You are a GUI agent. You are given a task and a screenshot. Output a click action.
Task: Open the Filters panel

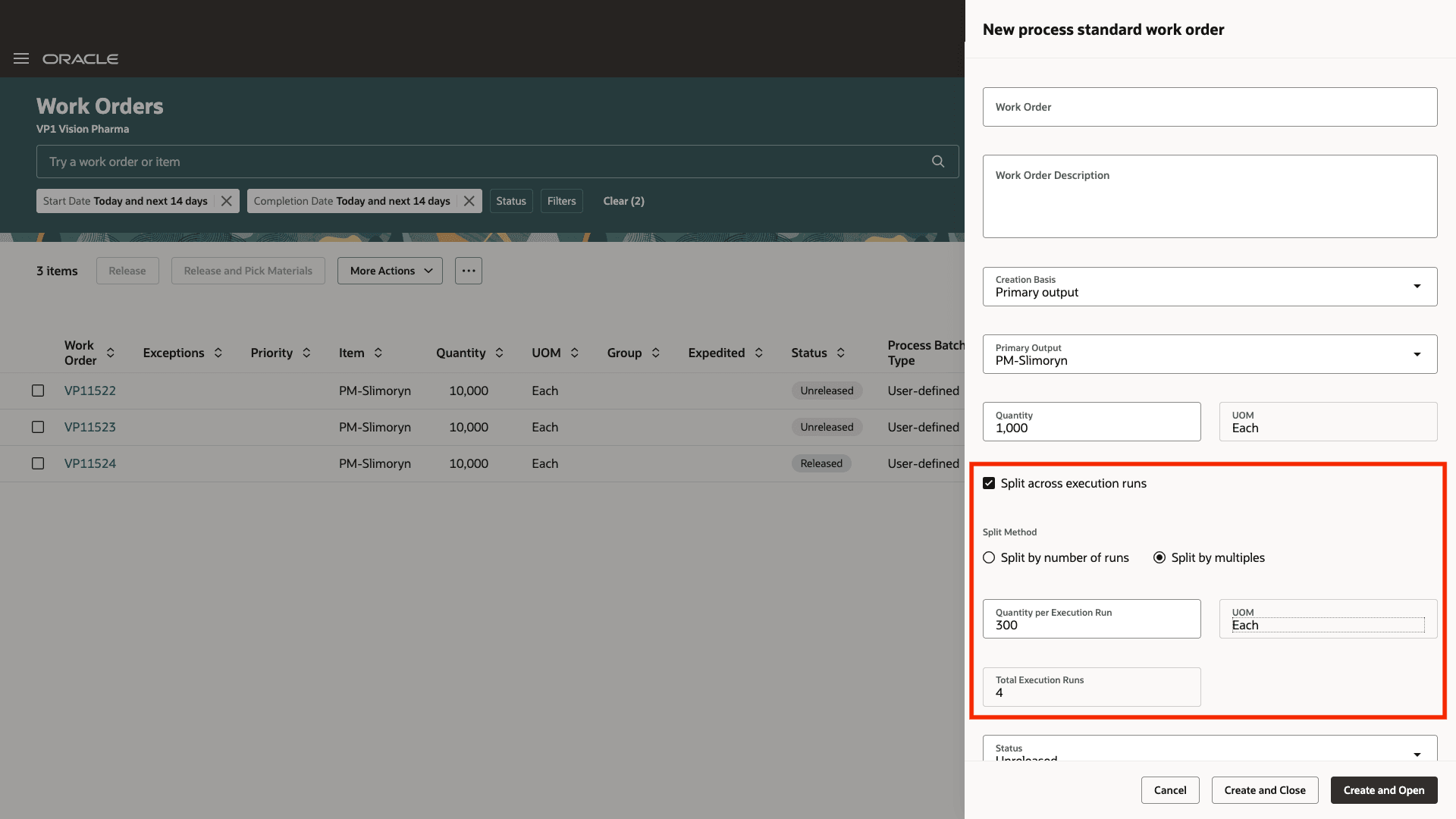coord(561,201)
